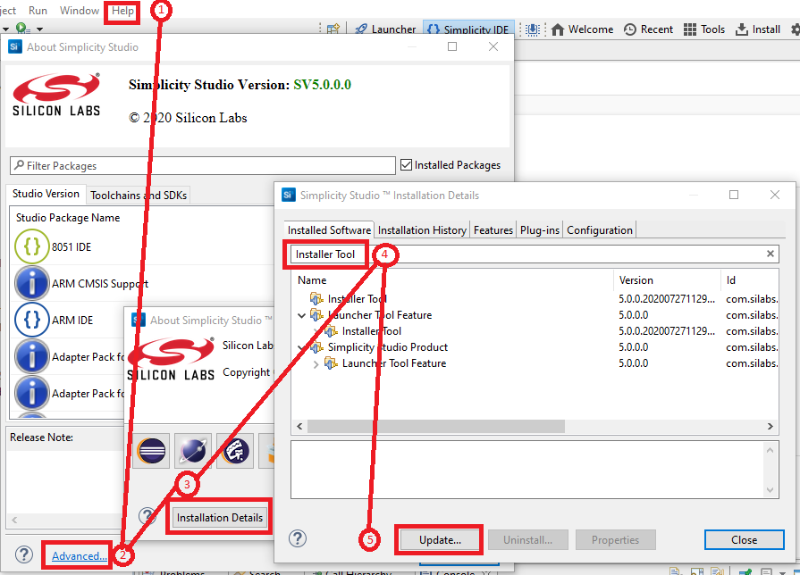Switch to the Simplicity IDE perspective
800x575 pixels.
(x=468, y=29)
